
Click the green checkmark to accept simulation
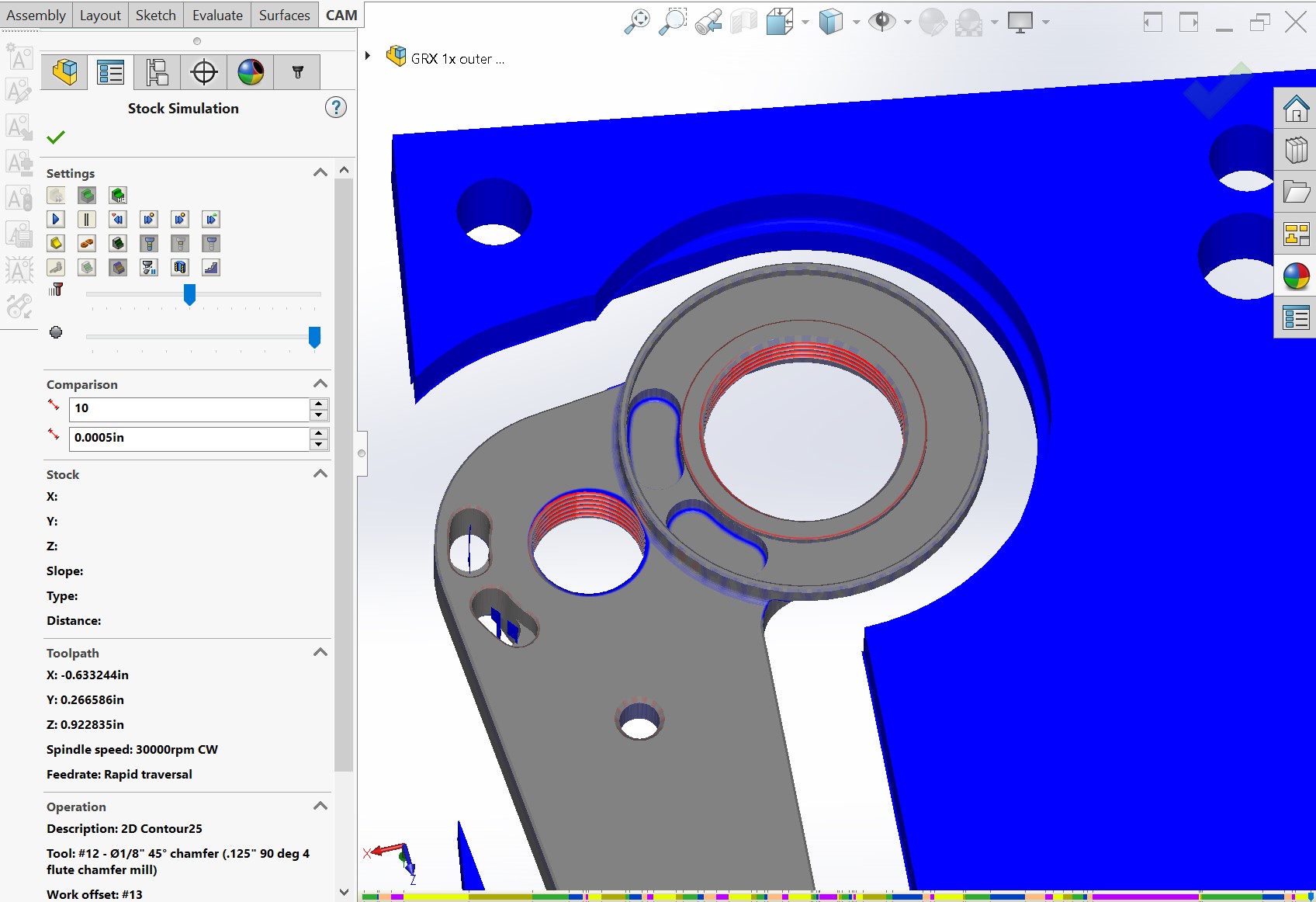56,137
